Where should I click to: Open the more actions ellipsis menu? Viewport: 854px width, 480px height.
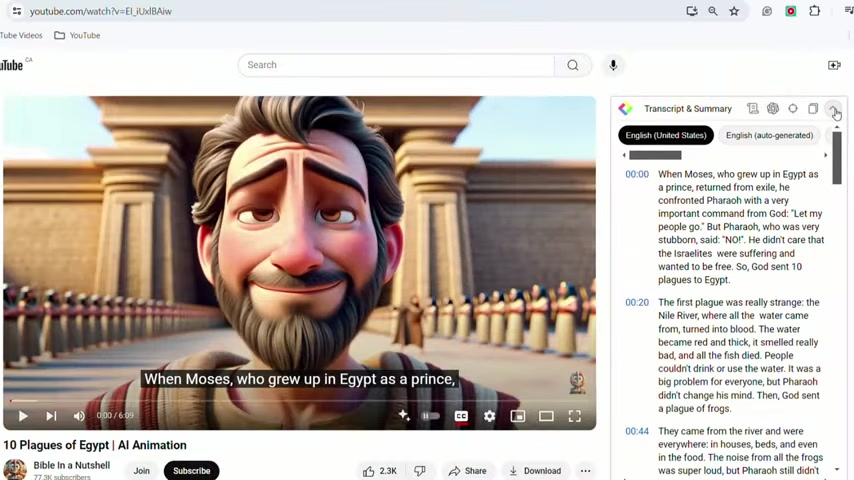pyautogui.click(x=585, y=471)
